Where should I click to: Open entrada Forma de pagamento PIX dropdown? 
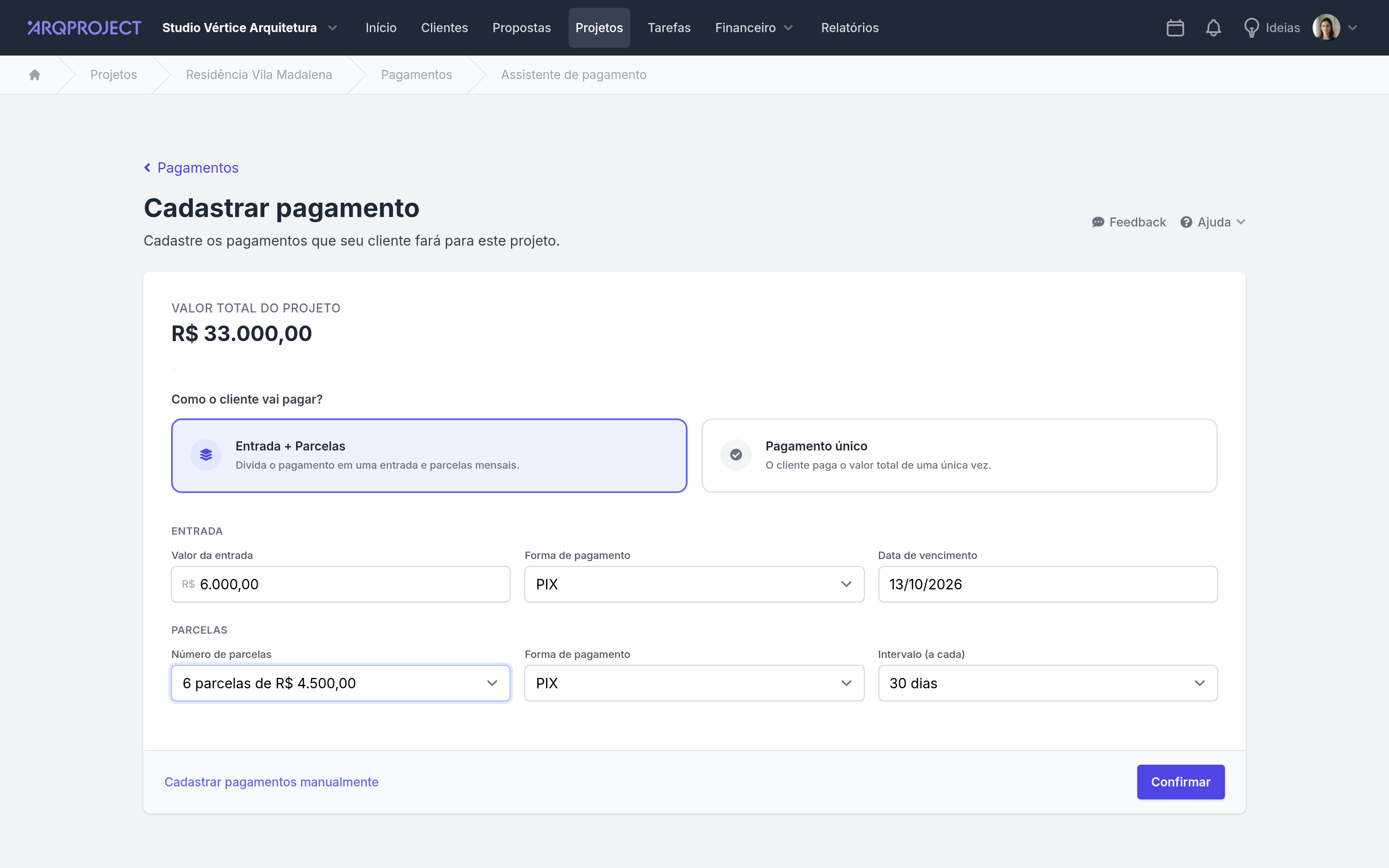(694, 585)
